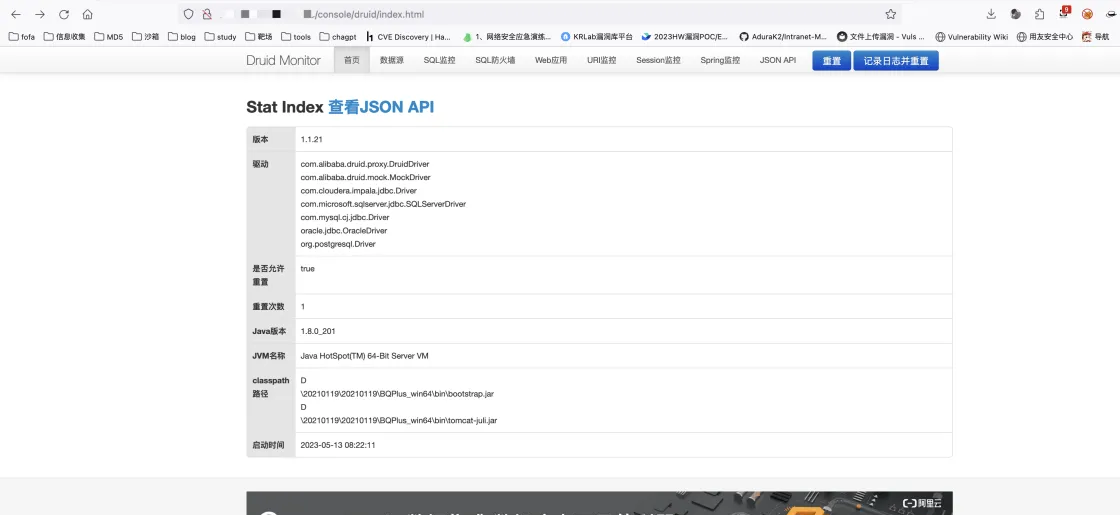Screen dimensions: 1120x515
Task: Click the blue 重置 button
Action: click(x=831, y=61)
